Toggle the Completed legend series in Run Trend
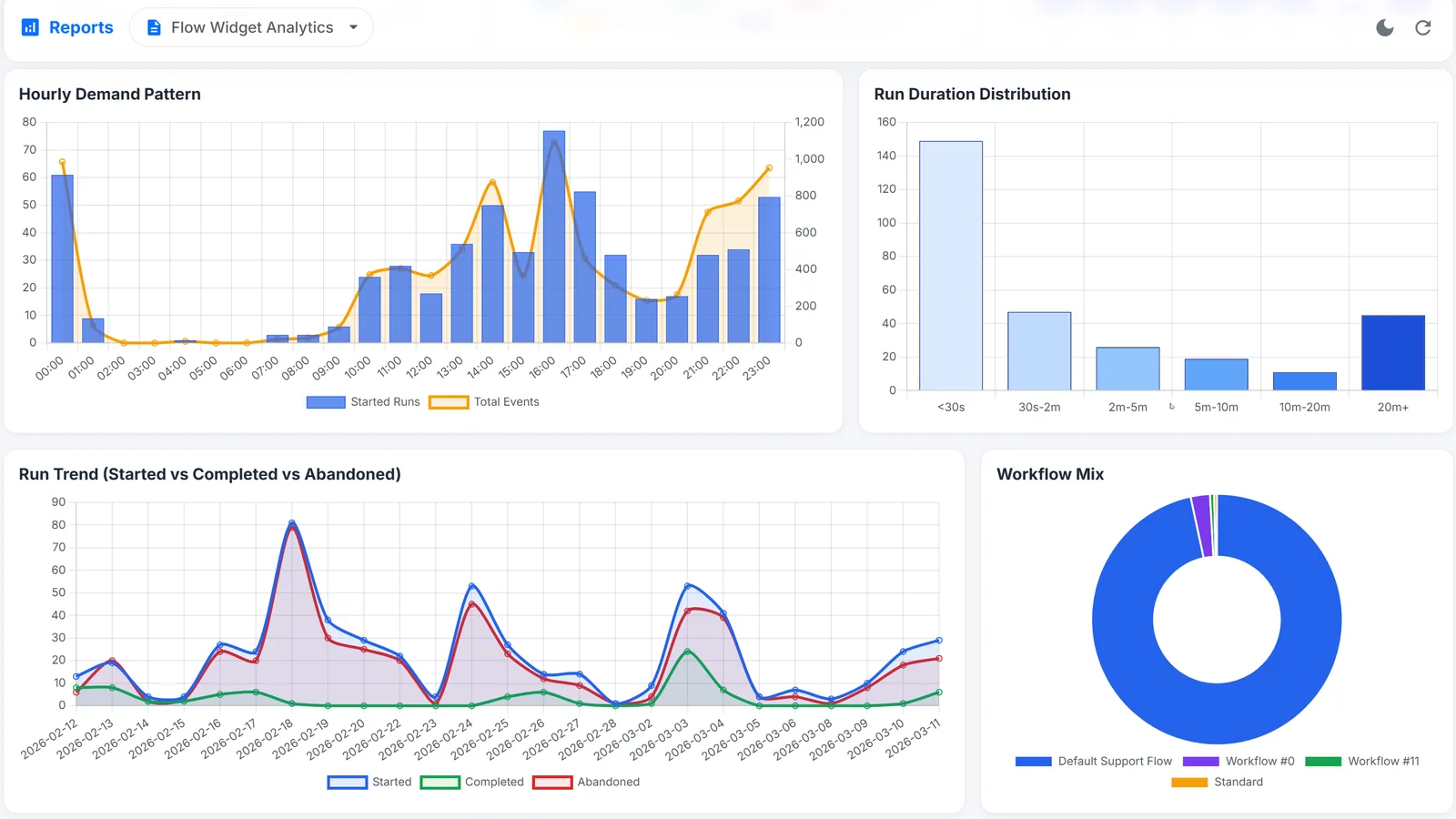 (x=472, y=782)
